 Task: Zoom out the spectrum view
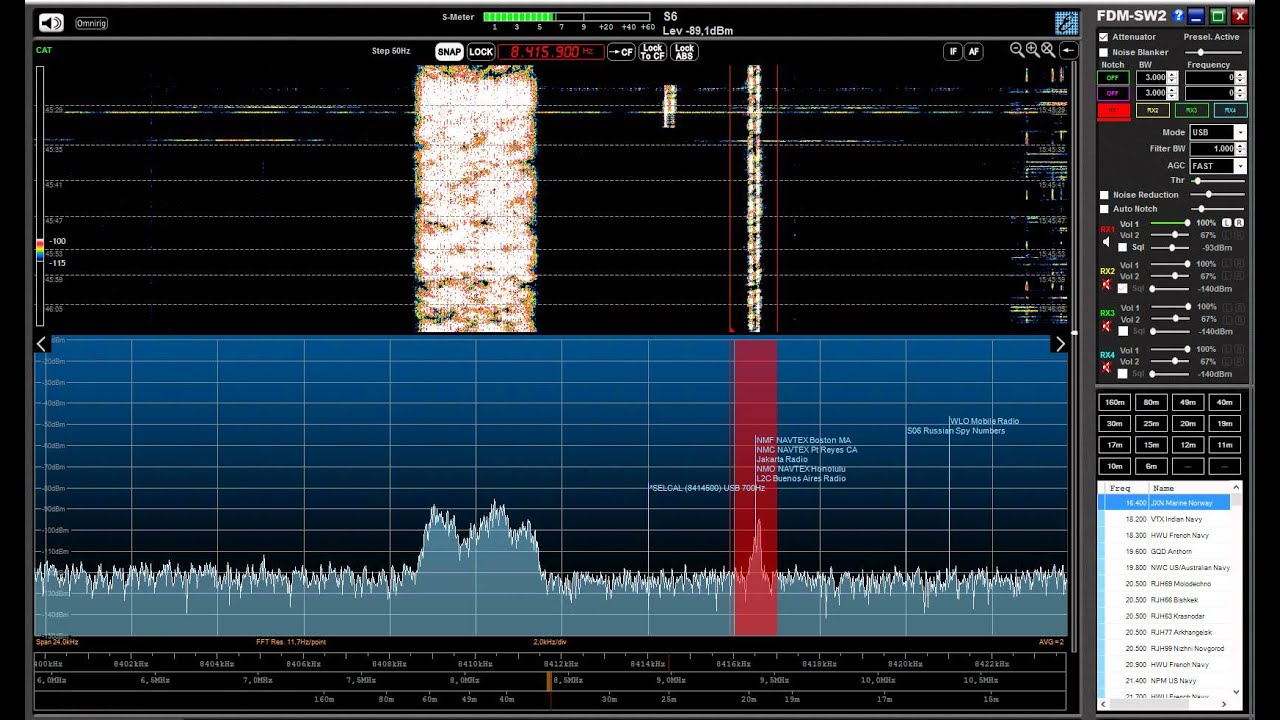[1017, 50]
